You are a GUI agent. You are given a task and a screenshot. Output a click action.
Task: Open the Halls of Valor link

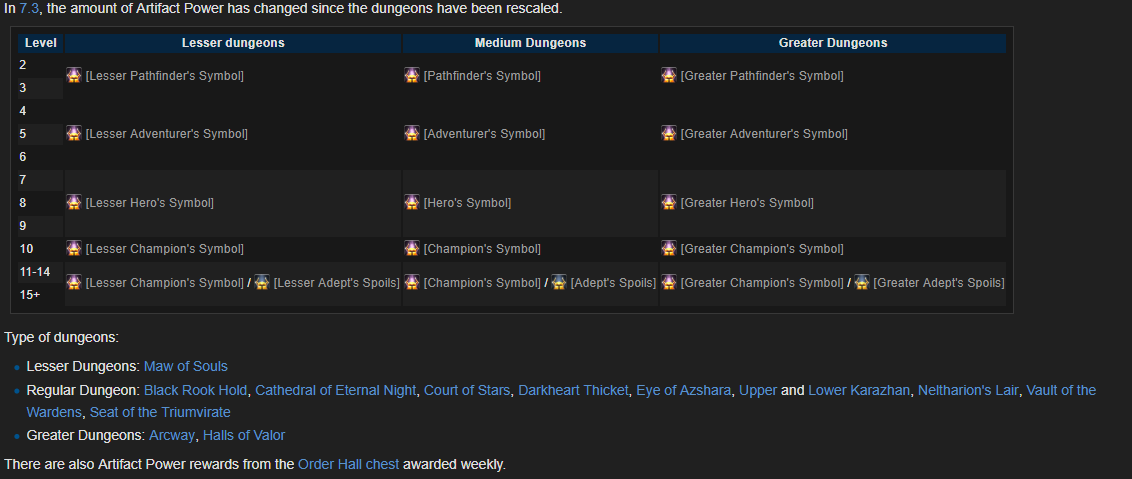[243, 435]
